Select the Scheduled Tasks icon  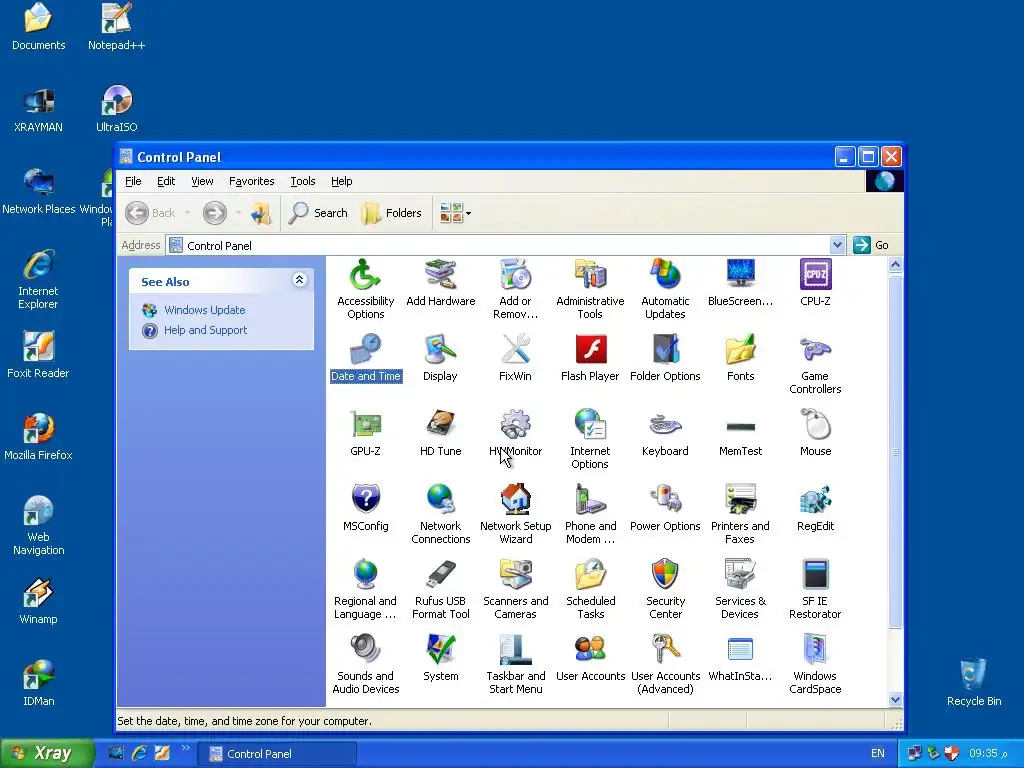590,589
